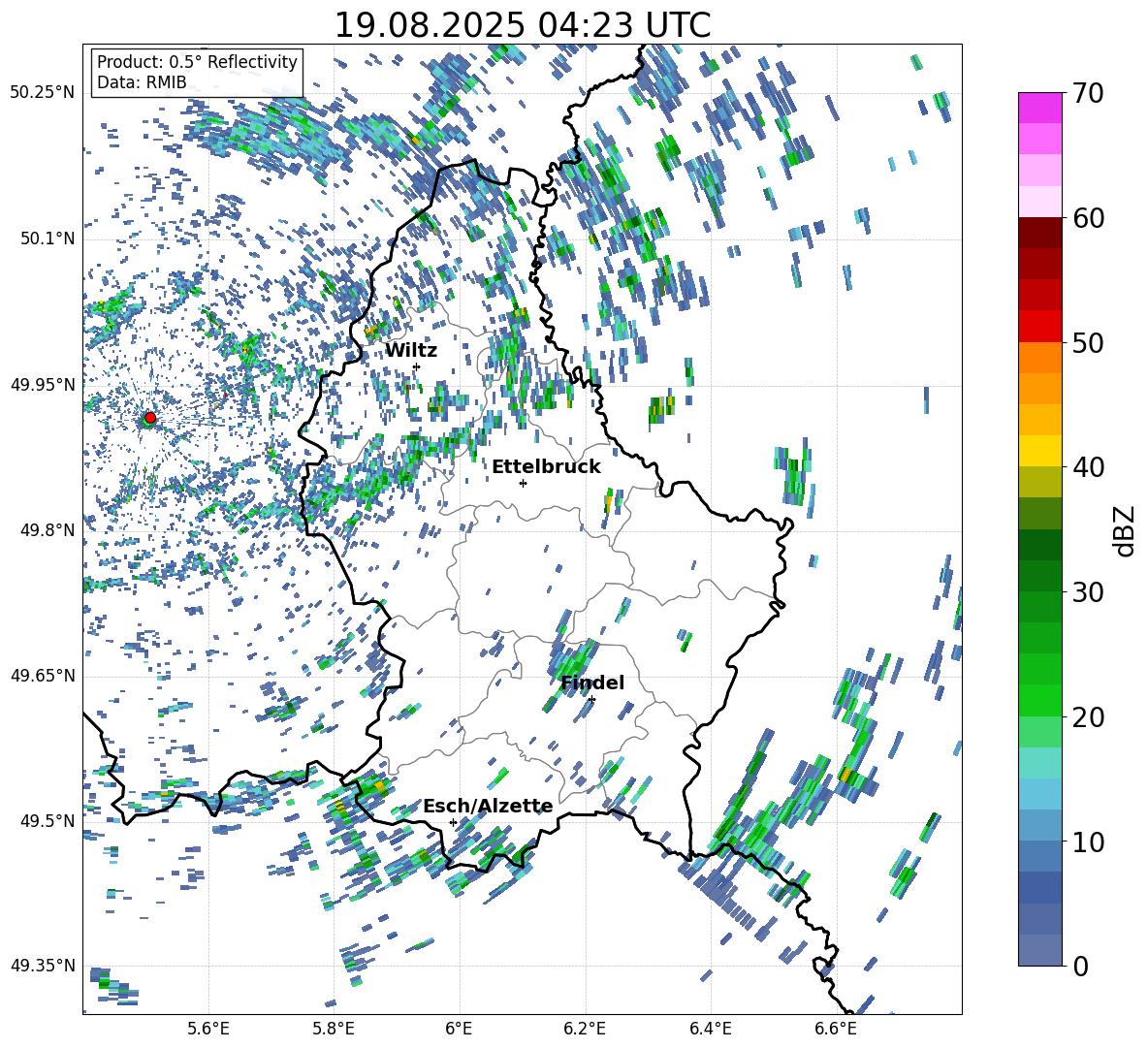Click the 30 colorbar tick label
Screen dimensions: 1148x1048
(1088, 592)
